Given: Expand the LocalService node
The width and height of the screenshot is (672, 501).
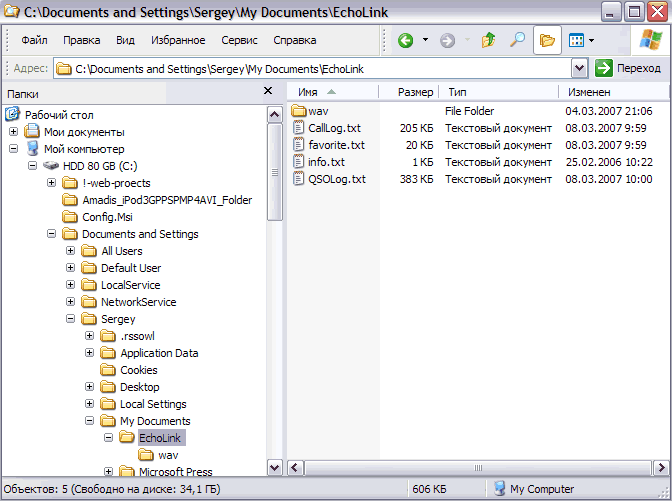Looking at the screenshot, I should pos(70,285).
